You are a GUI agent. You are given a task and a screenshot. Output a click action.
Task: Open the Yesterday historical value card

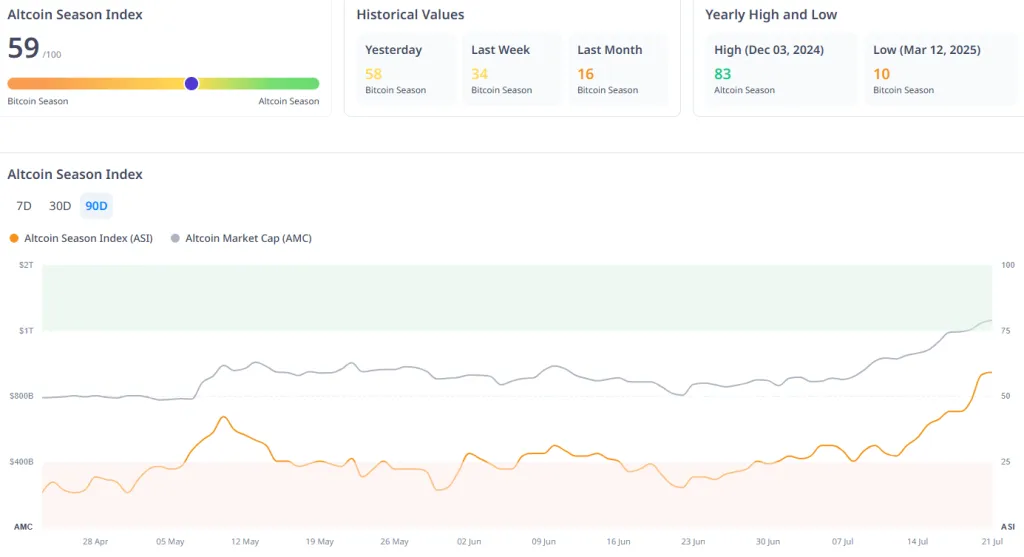406,70
